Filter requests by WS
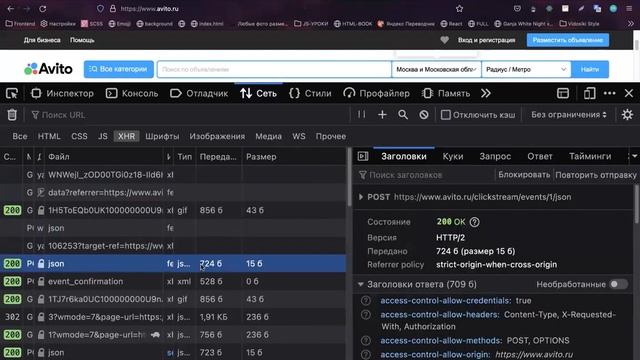 tap(299, 136)
